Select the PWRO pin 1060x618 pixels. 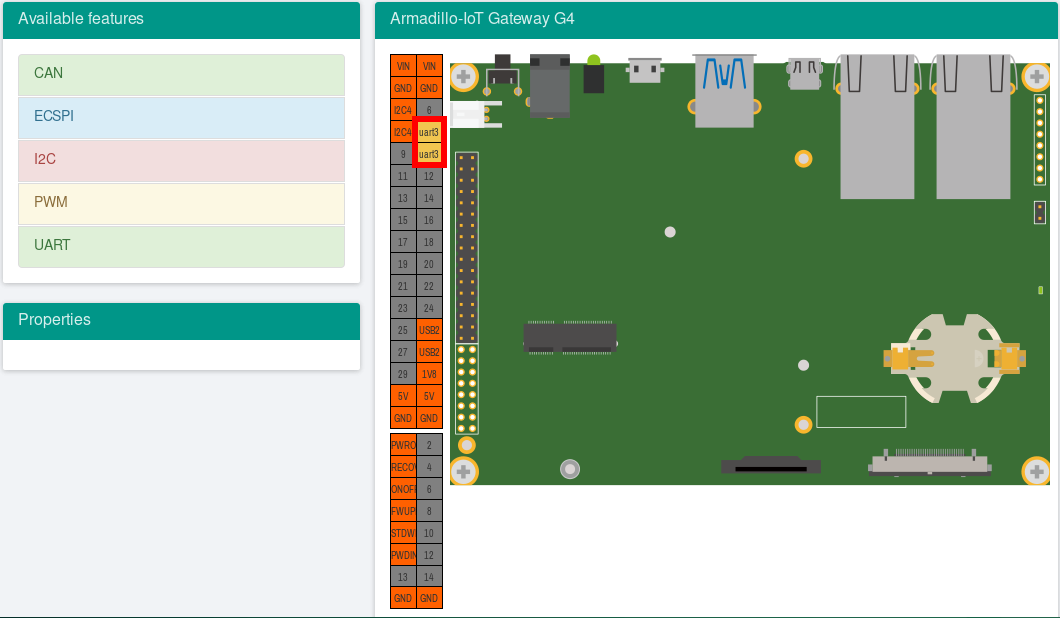[403, 445]
